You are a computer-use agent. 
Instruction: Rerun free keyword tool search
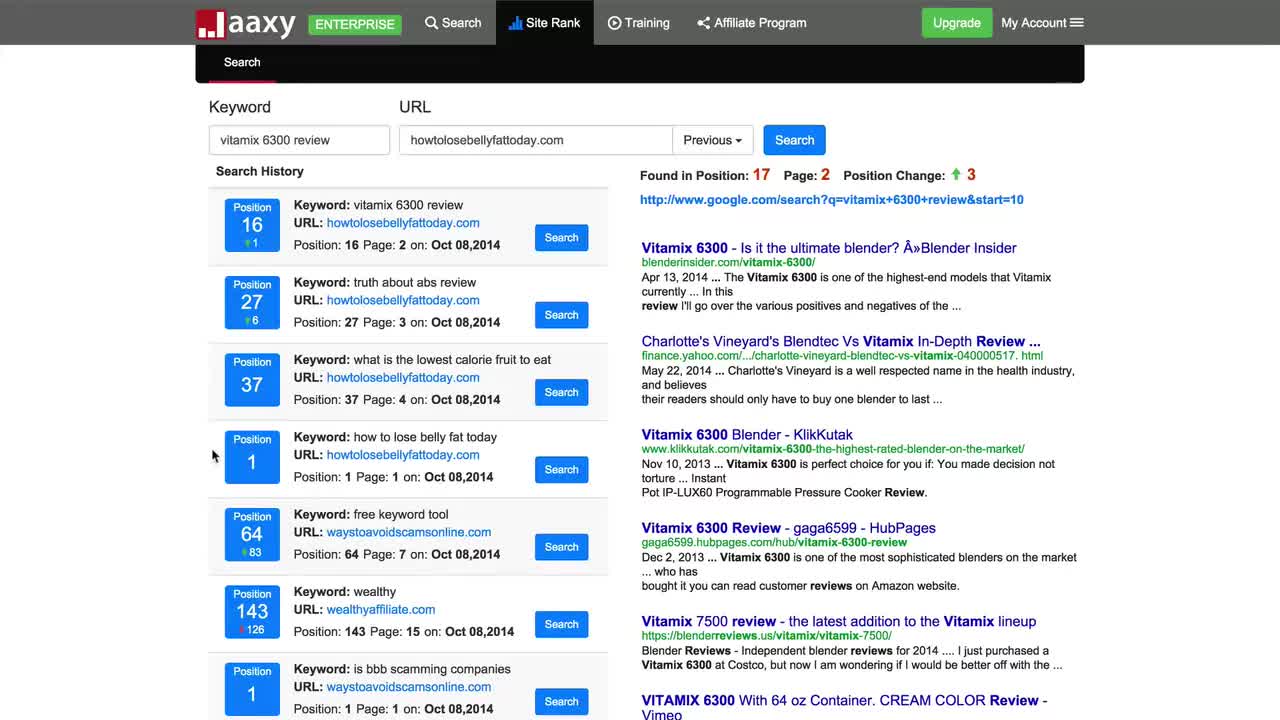pyautogui.click(x=561, y=547)
